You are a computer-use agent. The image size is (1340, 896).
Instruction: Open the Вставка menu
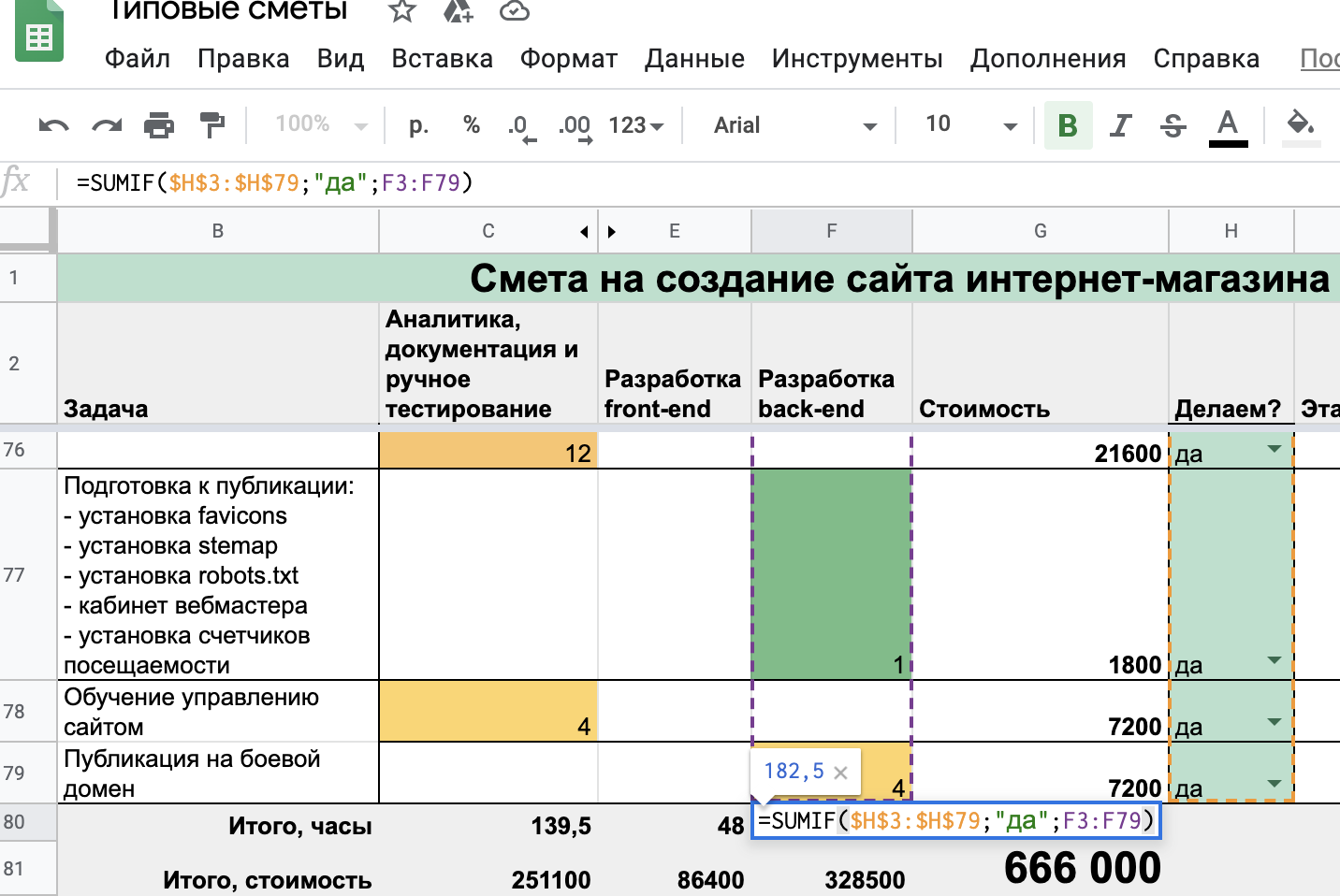coord(442,59)
